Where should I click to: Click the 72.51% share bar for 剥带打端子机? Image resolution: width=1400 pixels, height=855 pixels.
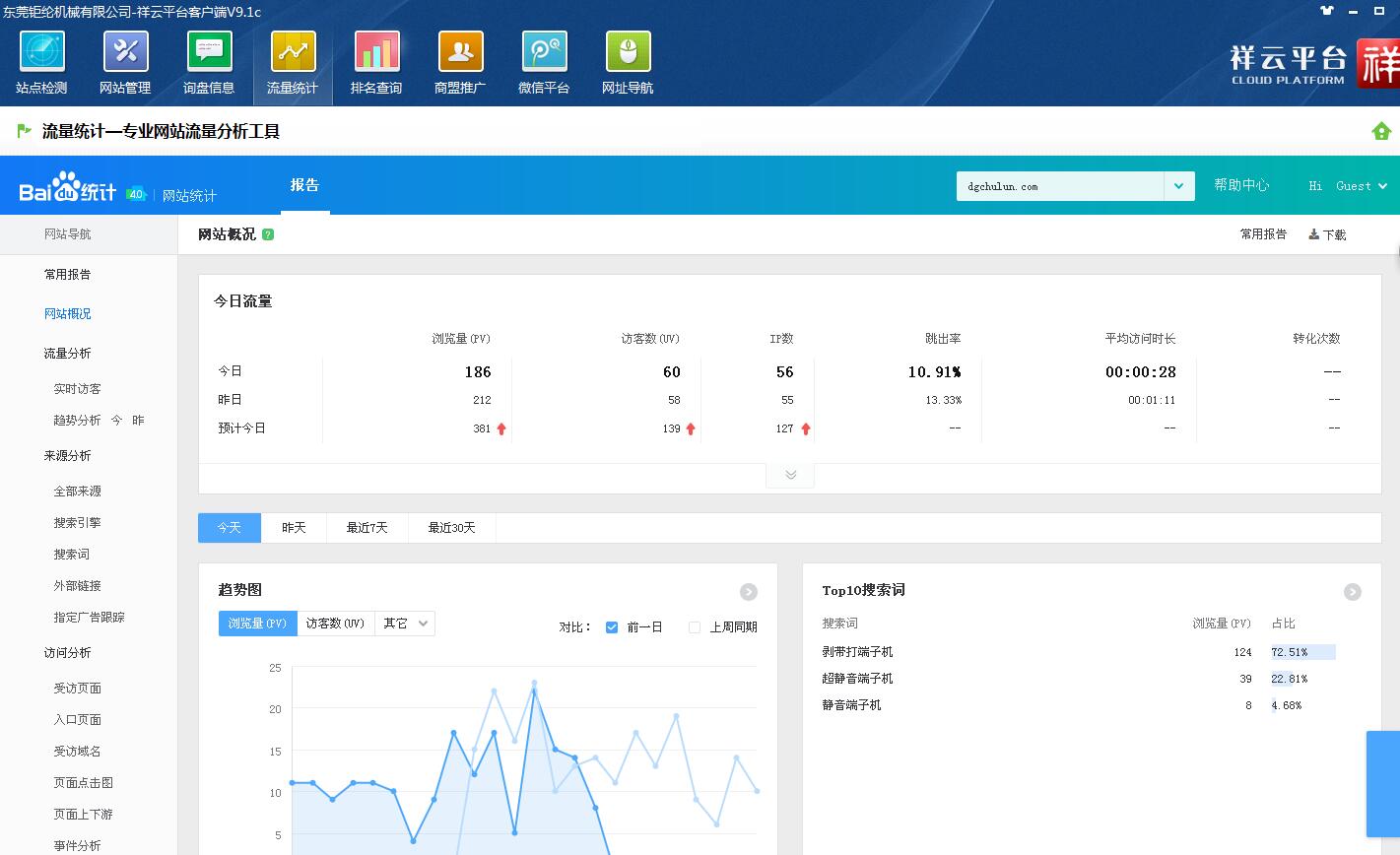pos(1303,652)
